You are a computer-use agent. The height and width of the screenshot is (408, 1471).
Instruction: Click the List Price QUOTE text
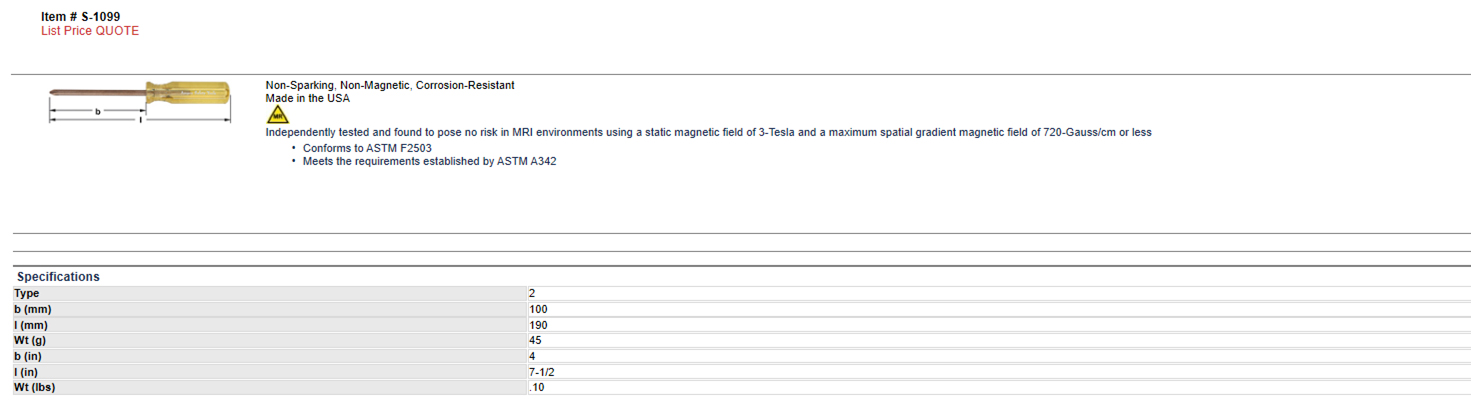[90, 31]
